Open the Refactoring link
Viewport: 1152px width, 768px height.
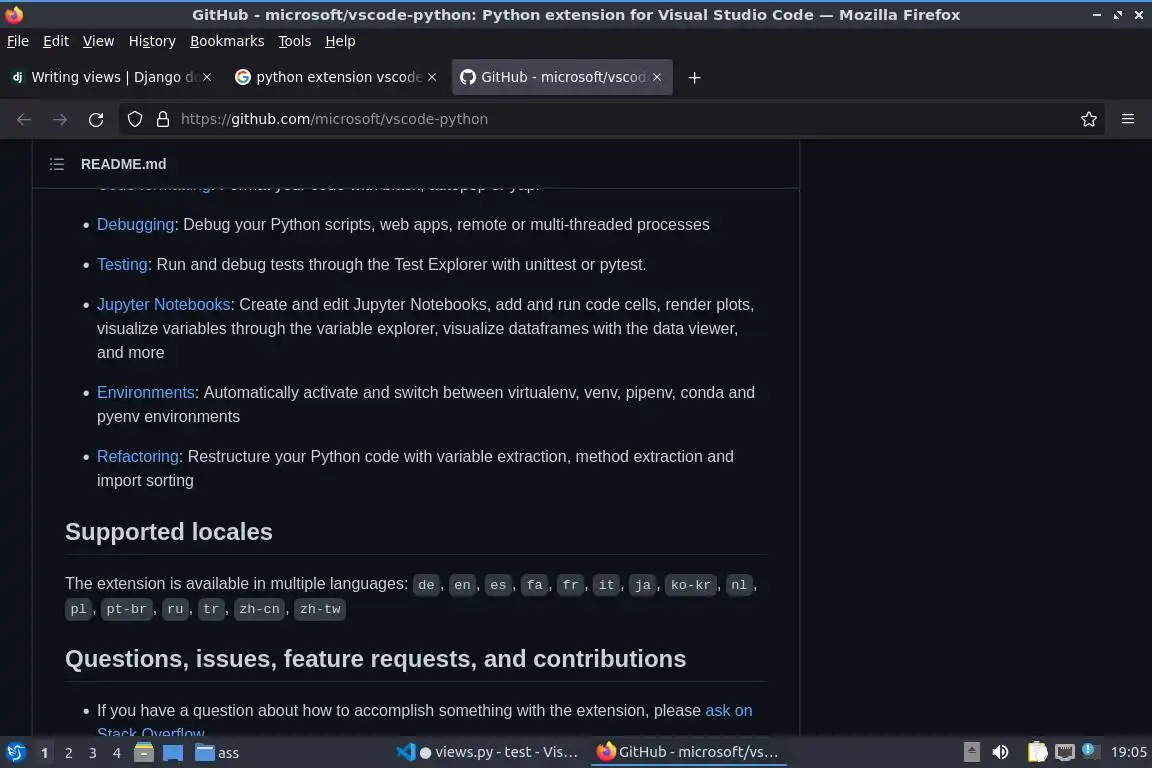(138, 456)
